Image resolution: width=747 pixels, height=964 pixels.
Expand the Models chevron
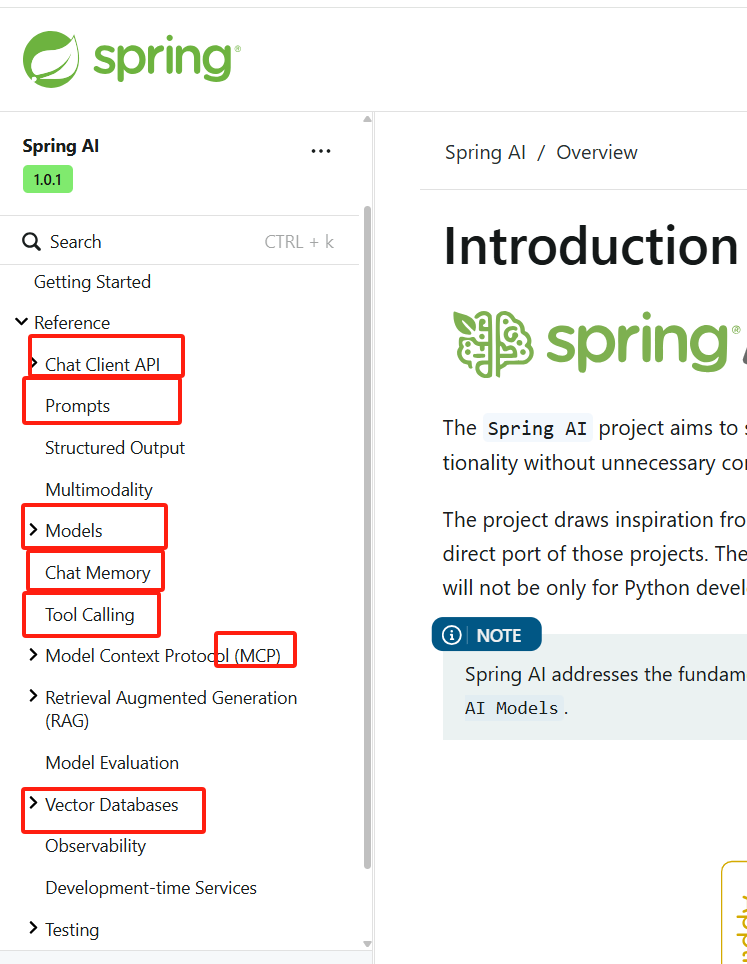[34, 529]
